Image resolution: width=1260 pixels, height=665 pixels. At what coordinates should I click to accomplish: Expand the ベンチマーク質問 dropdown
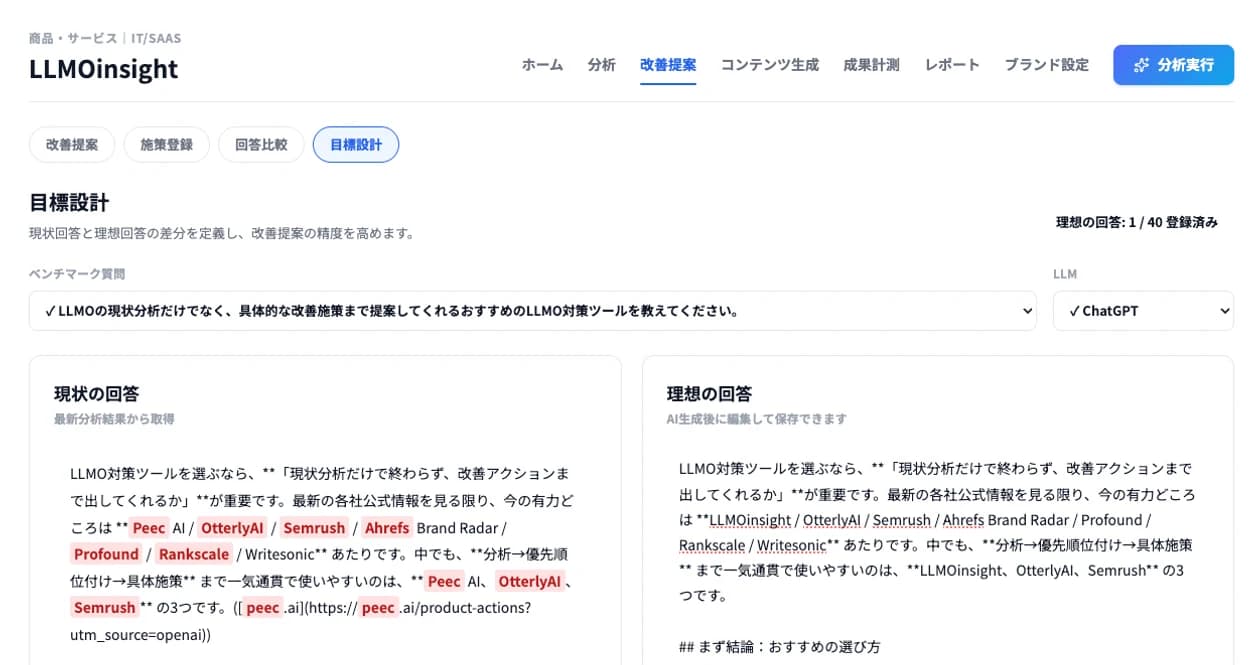pyautogui.click(x=533, y=311)
